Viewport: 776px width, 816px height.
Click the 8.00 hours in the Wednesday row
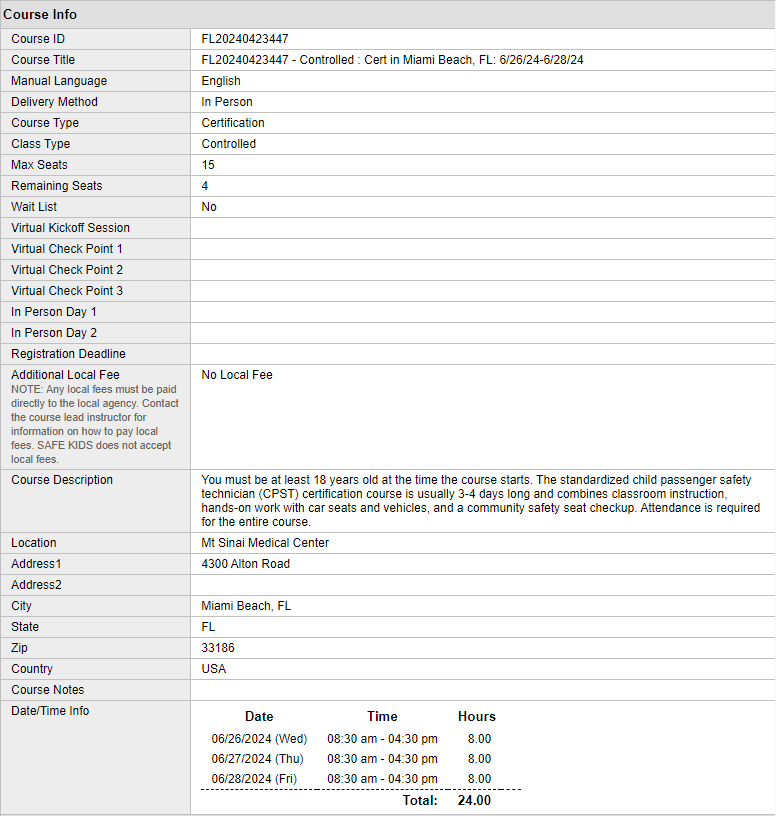point(479,739)
